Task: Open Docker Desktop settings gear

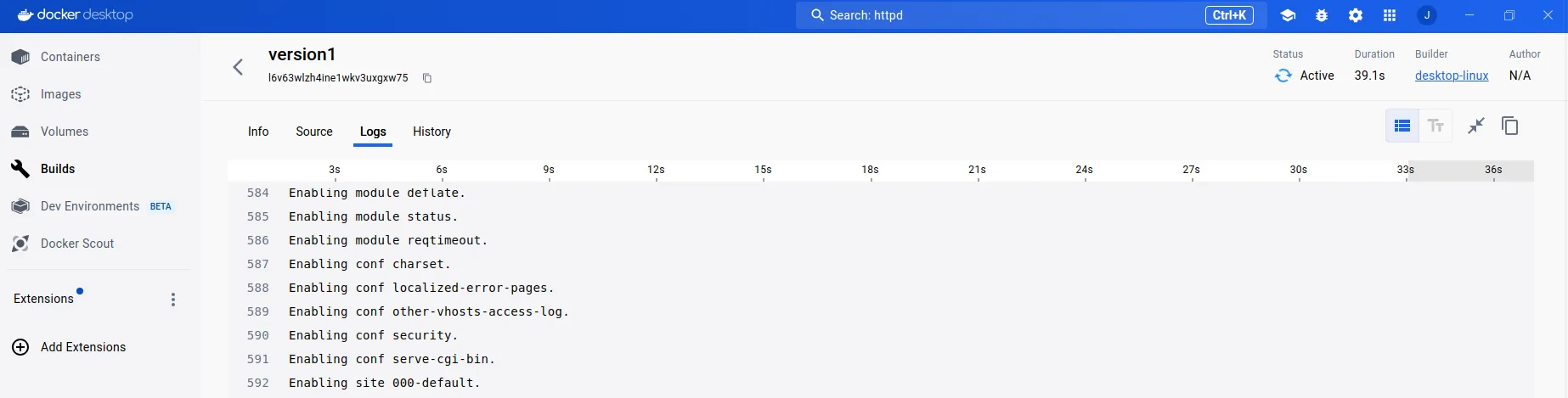Action: pos(1356,15)
